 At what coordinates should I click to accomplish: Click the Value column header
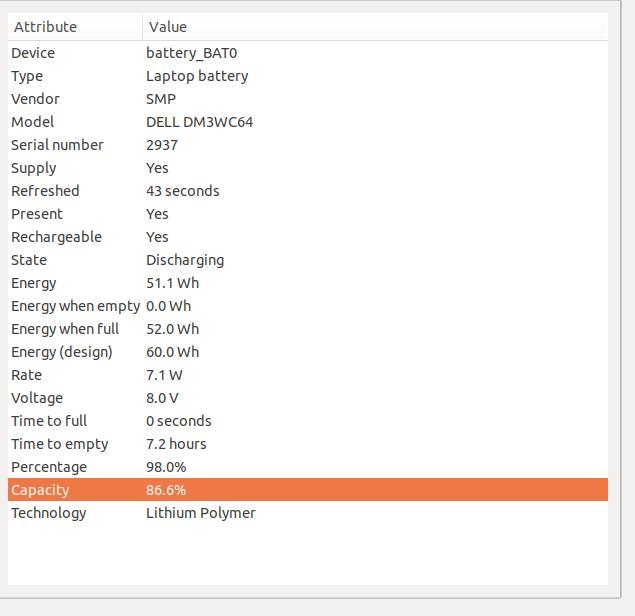[375, 27]
